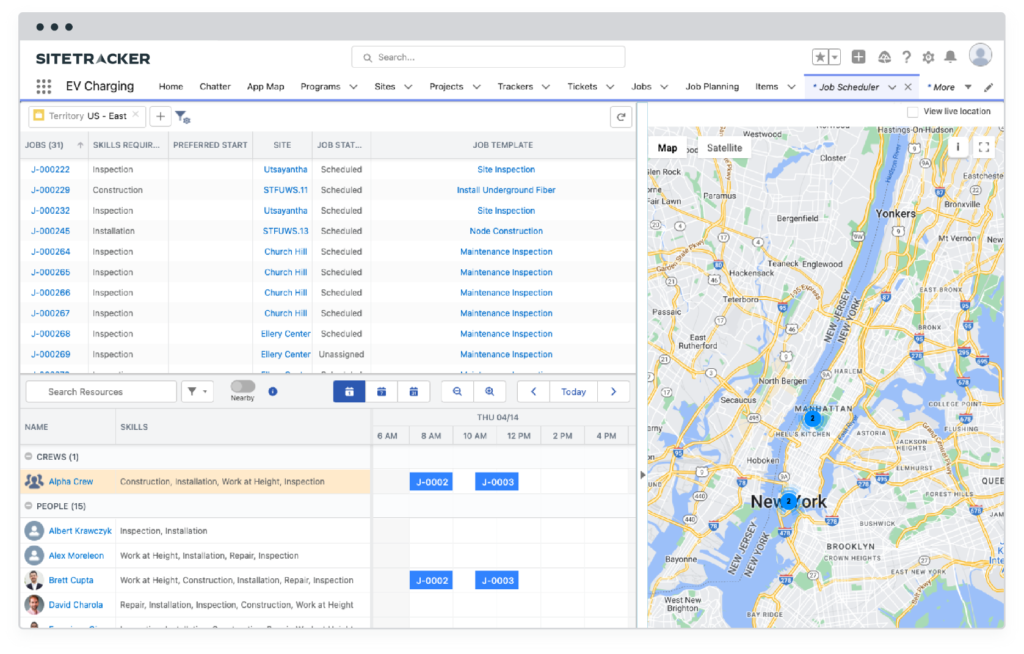Switch scheduler to the 1-day calendar view
Viewport: 1024px width, 654px height.
click(349, 391)
